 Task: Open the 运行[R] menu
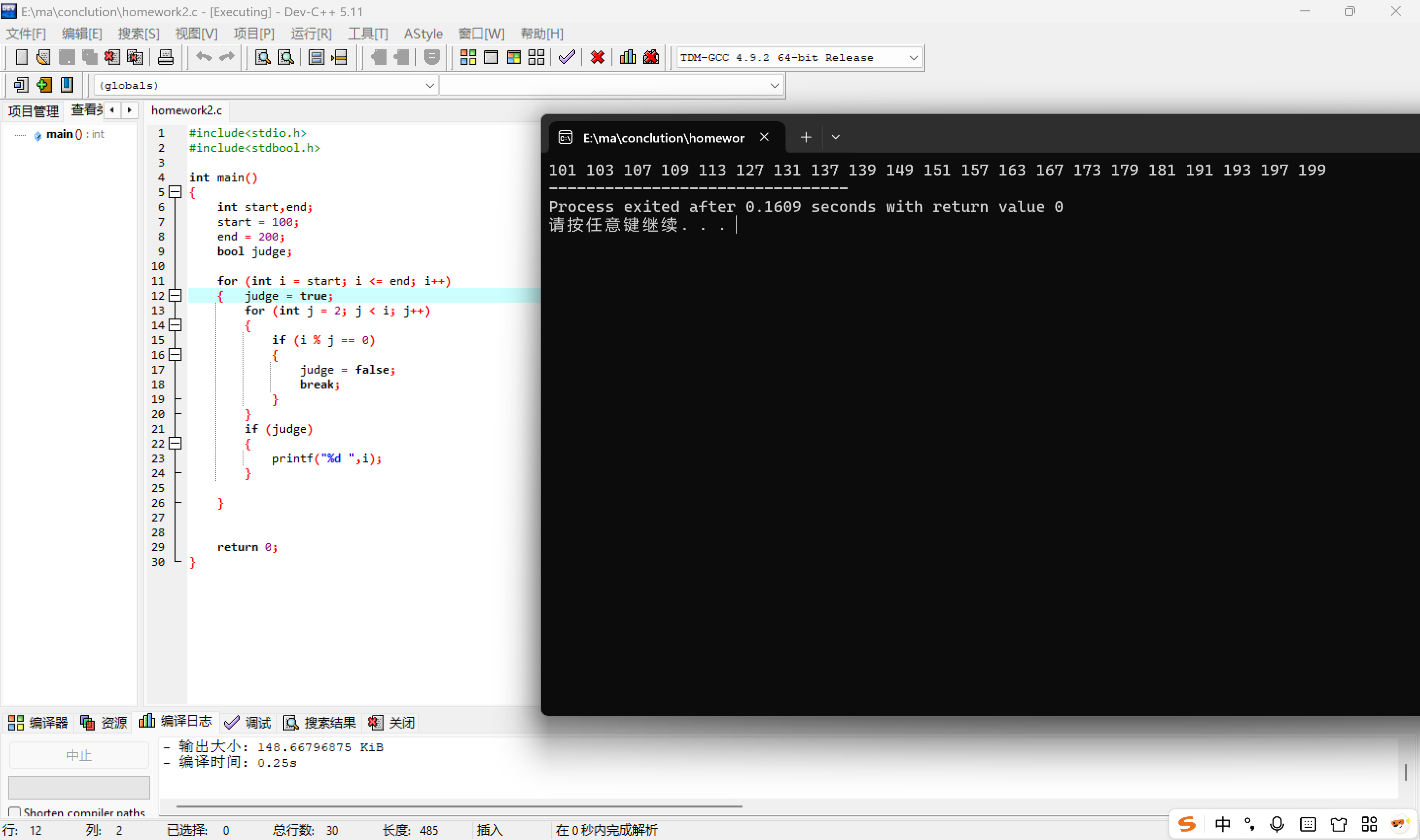coord(311,34)
